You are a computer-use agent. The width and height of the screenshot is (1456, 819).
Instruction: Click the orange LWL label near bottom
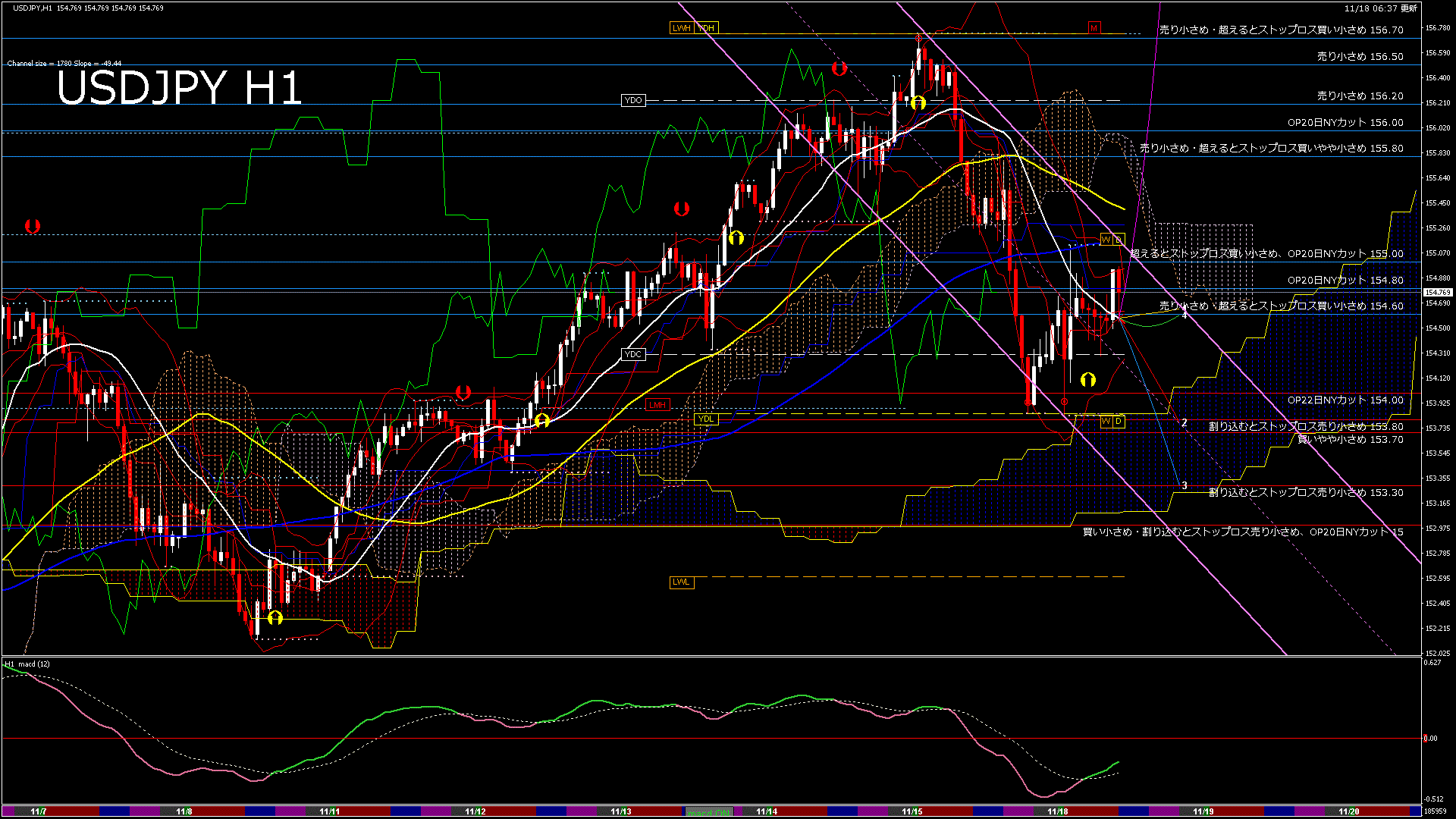point(681,582)
